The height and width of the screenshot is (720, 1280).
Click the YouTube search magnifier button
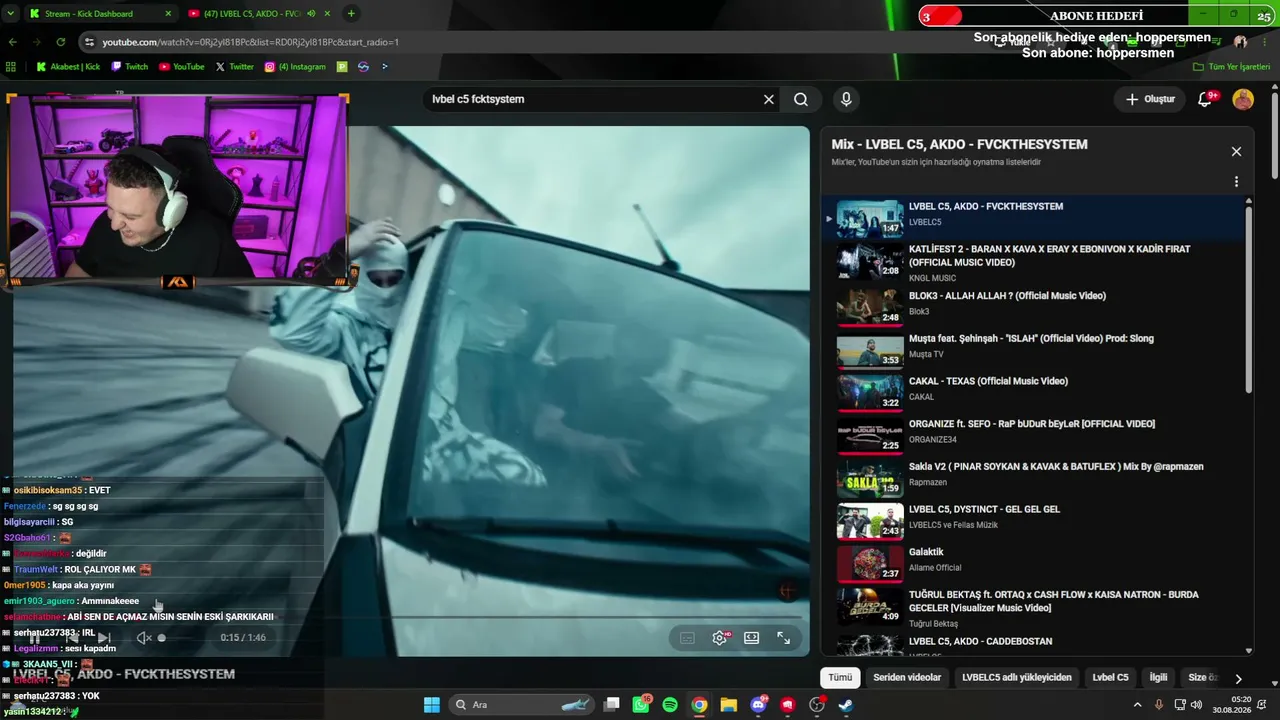801,99
